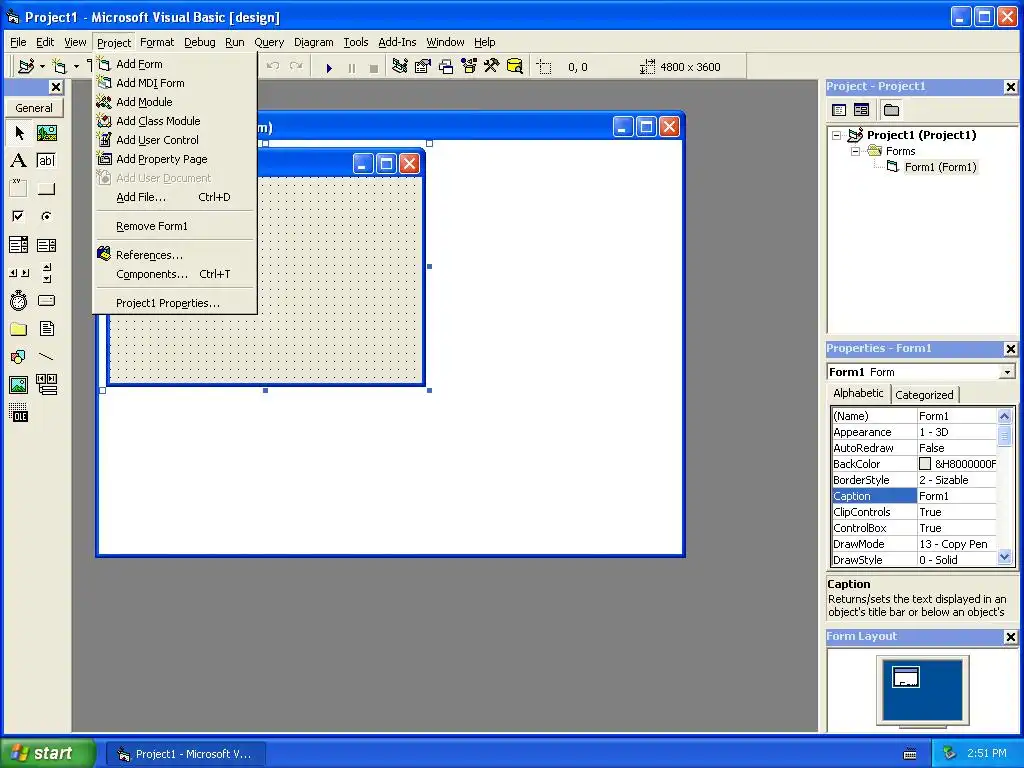Screen dimensions: 1024x768
Task: Select the DirListBox folder control tool
Action: (19, 328)
